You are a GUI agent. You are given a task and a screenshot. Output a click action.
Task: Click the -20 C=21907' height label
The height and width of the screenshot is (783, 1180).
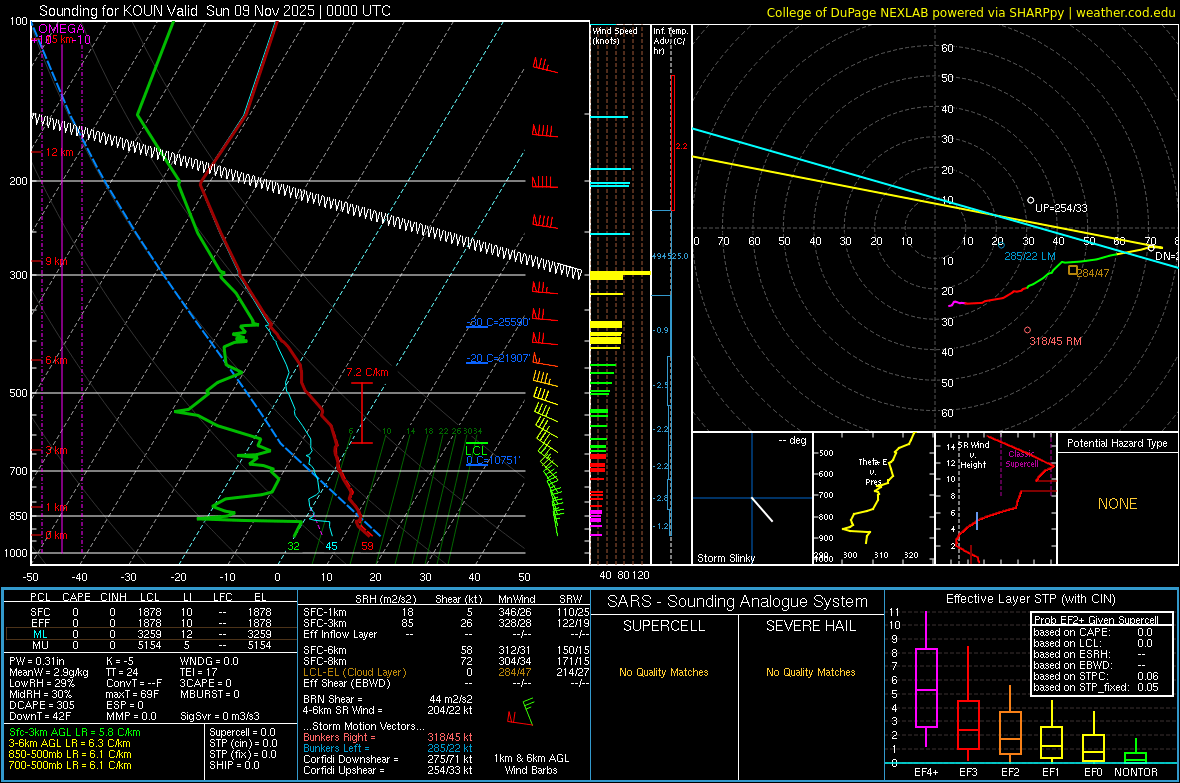click(x=497, y=358)
